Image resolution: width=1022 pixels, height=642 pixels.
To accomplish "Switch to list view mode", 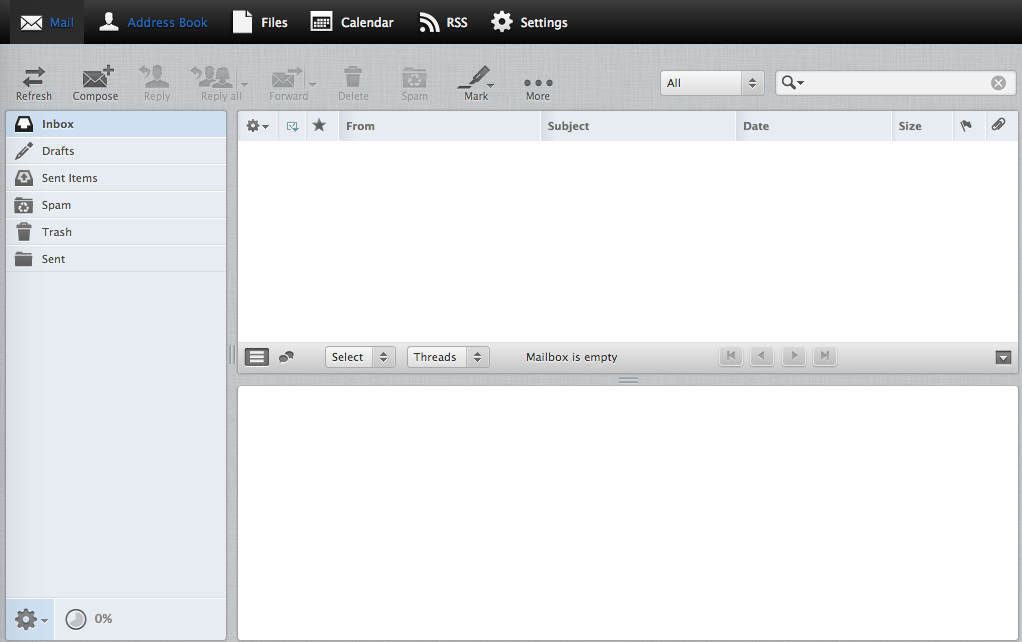I will point(257,357).
